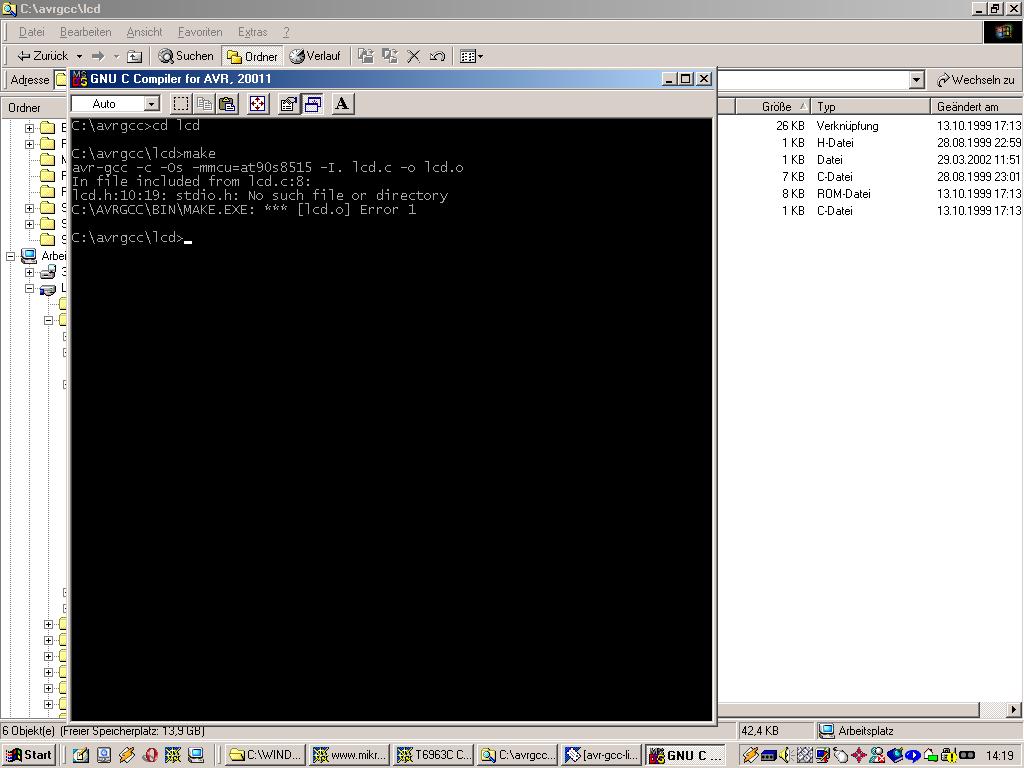Select the Arbeitsplatz computer icon in tree
This screenshot has width=1024, height=768.
tap(29, 255)
